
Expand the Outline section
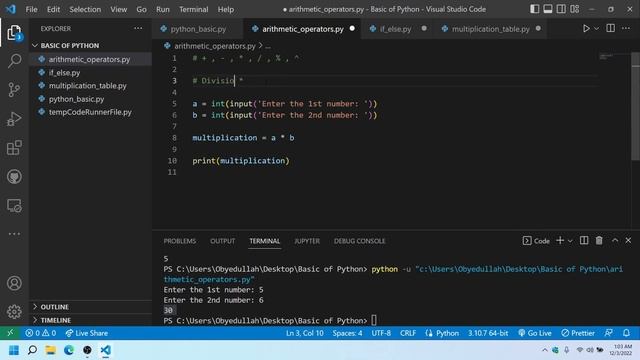(x=54, y=307)
